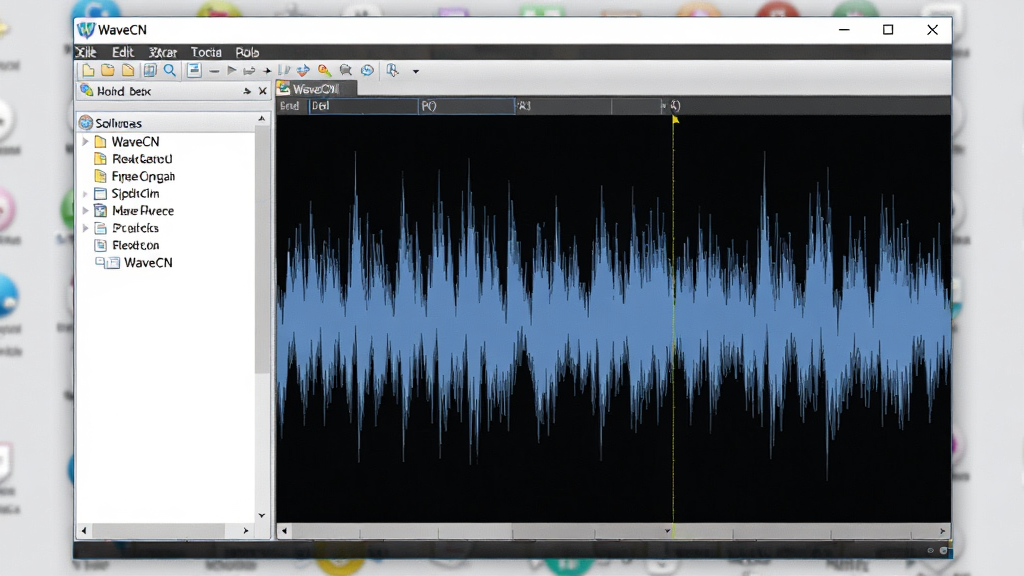Click the tree panel's scroll-down arrow

click(x=262, y=515)
